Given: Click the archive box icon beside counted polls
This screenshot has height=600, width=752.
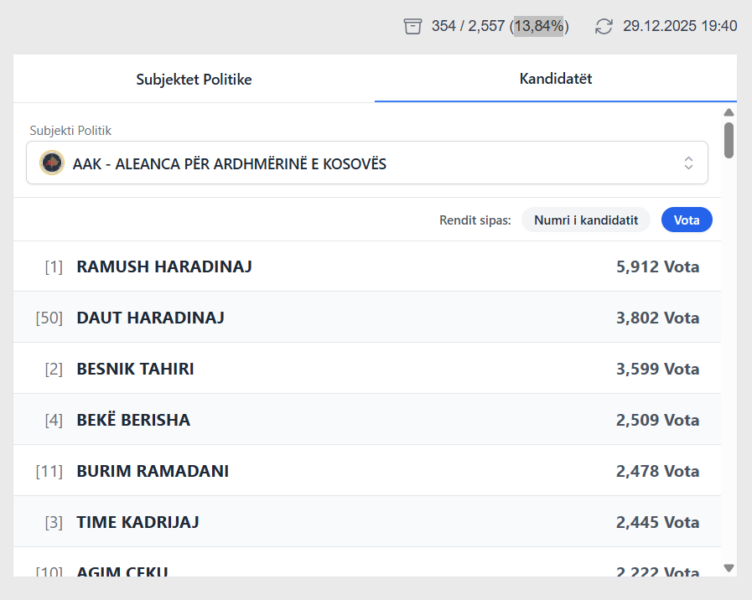Looking at the screenshot, I should [413, 26].
